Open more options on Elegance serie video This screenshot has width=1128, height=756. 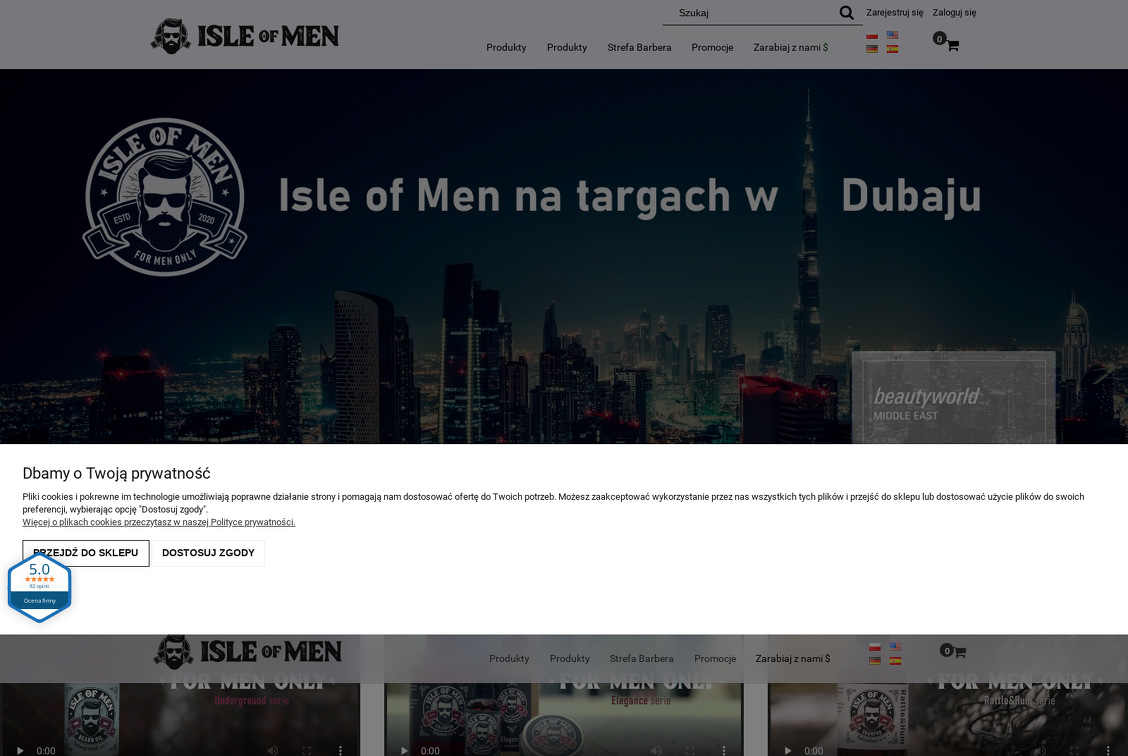(x=724, y=750)
